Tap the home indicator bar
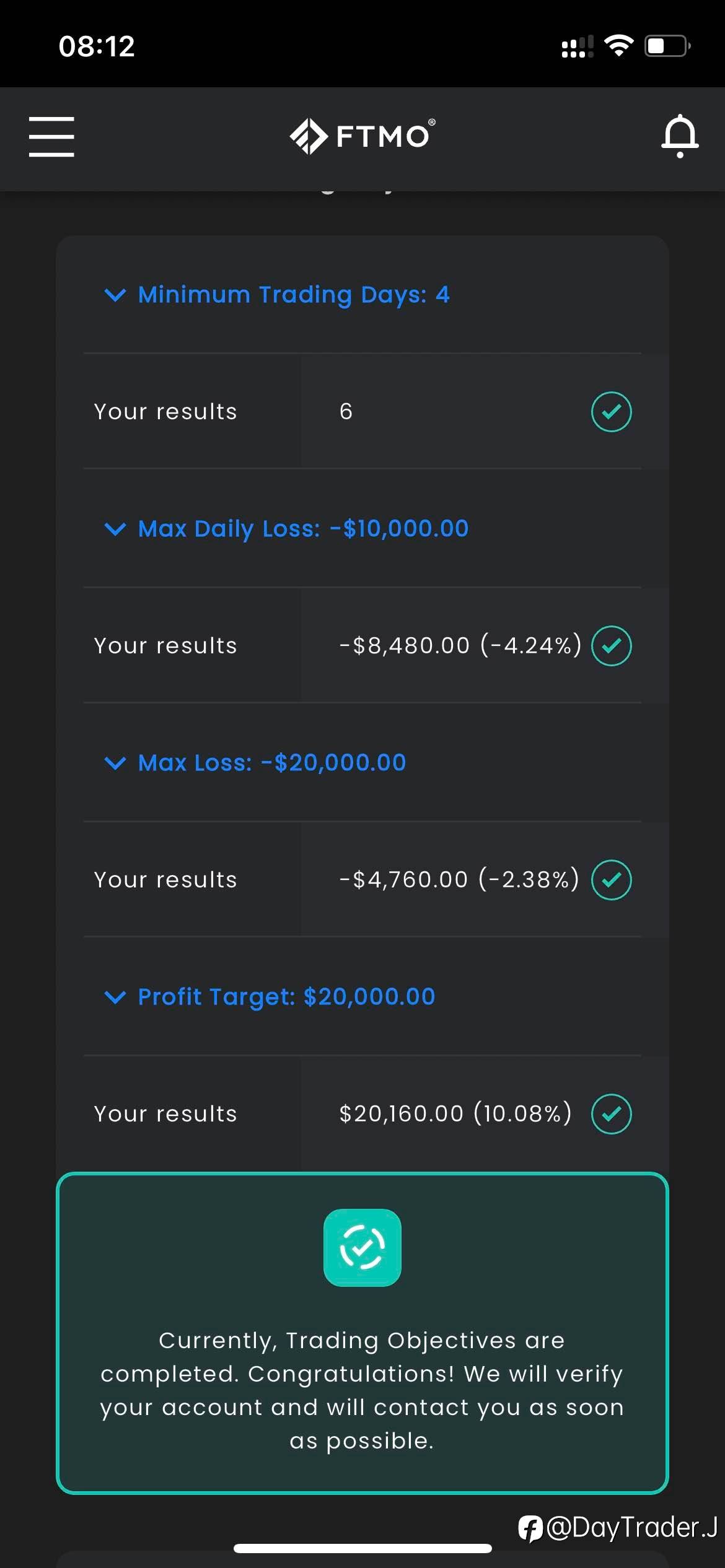The image size is (725, 1568). tap(362, 1549)
